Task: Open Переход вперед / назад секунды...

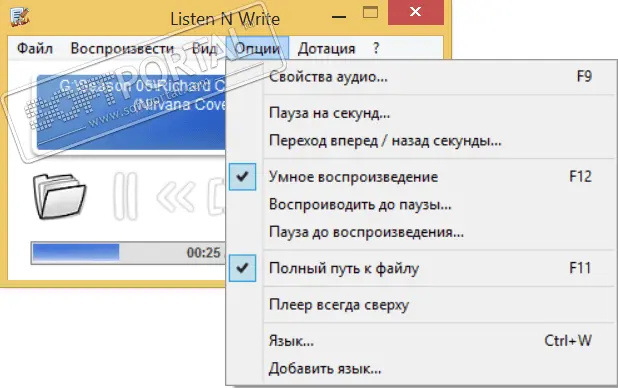Action: (421, 141)
